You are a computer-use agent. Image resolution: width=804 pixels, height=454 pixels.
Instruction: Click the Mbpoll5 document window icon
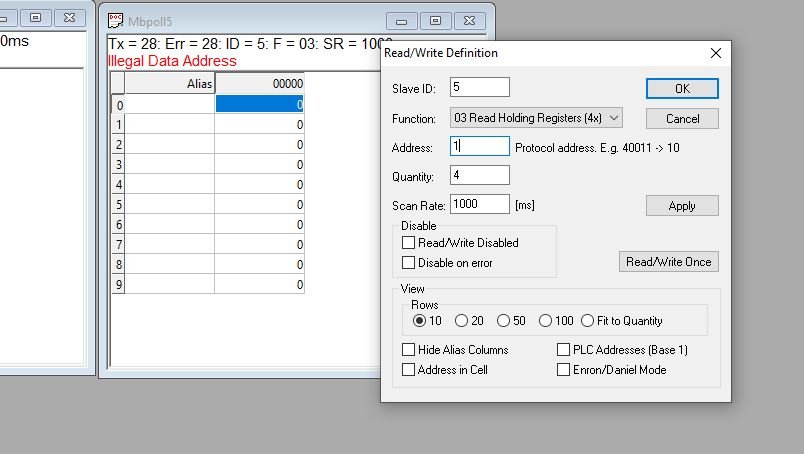(115, 20)
